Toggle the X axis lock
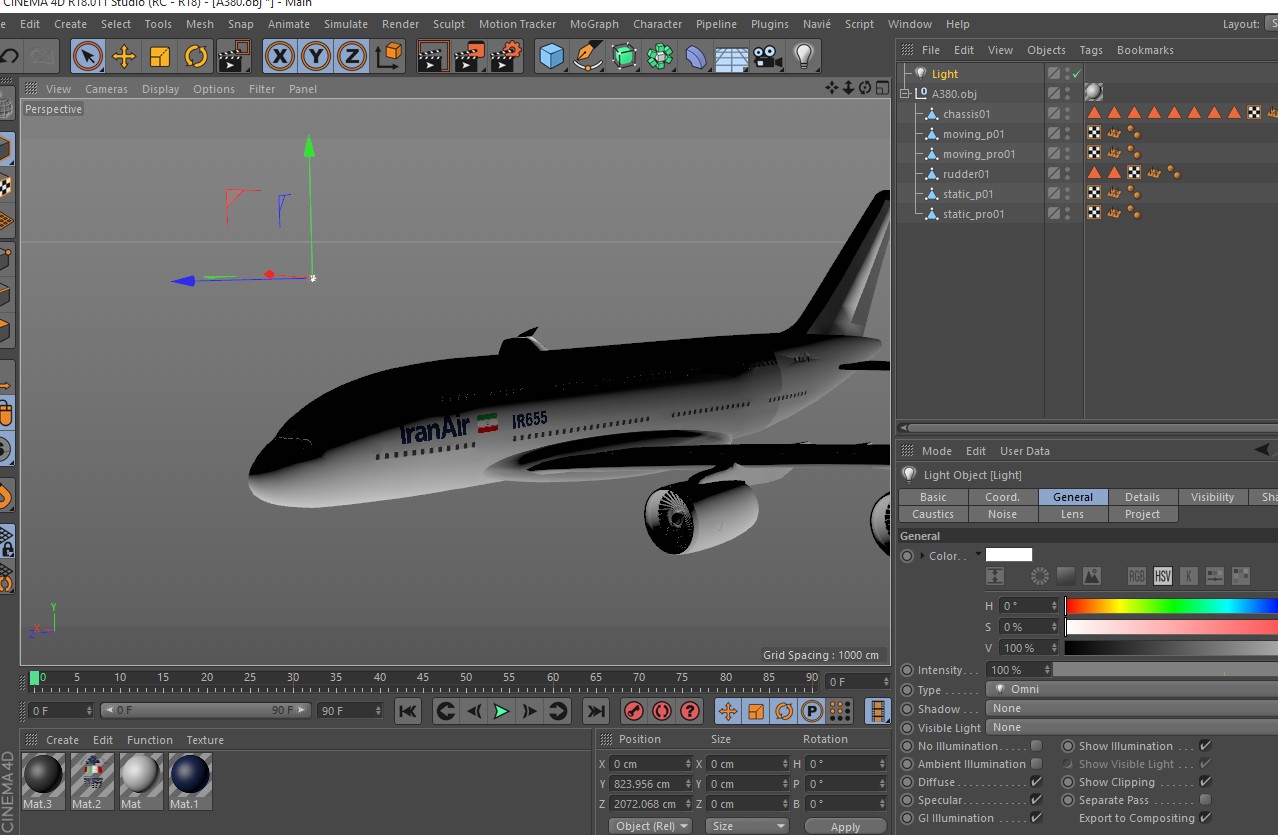 point(280,57)
